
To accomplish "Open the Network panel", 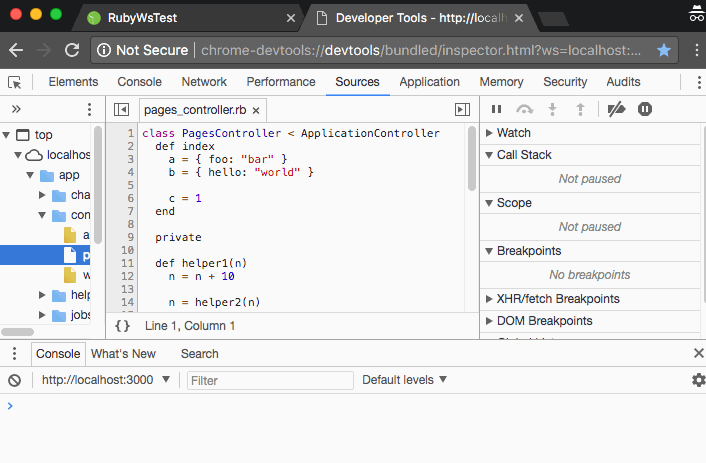I will click(x=204, y=82).
